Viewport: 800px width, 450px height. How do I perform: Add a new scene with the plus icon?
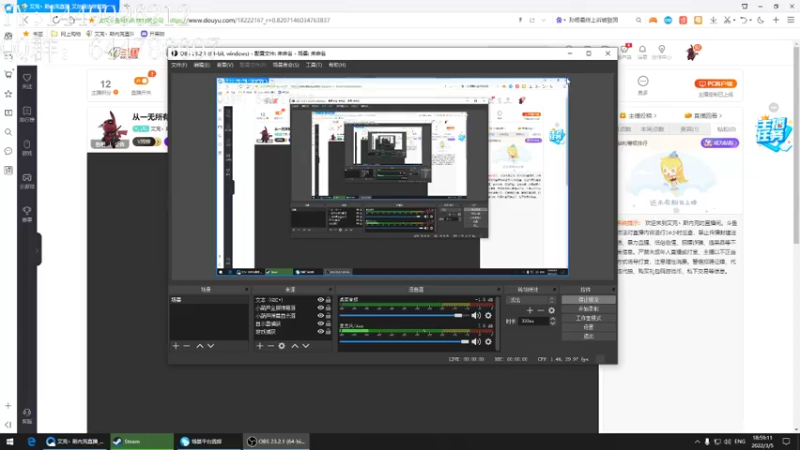(176, 346)
